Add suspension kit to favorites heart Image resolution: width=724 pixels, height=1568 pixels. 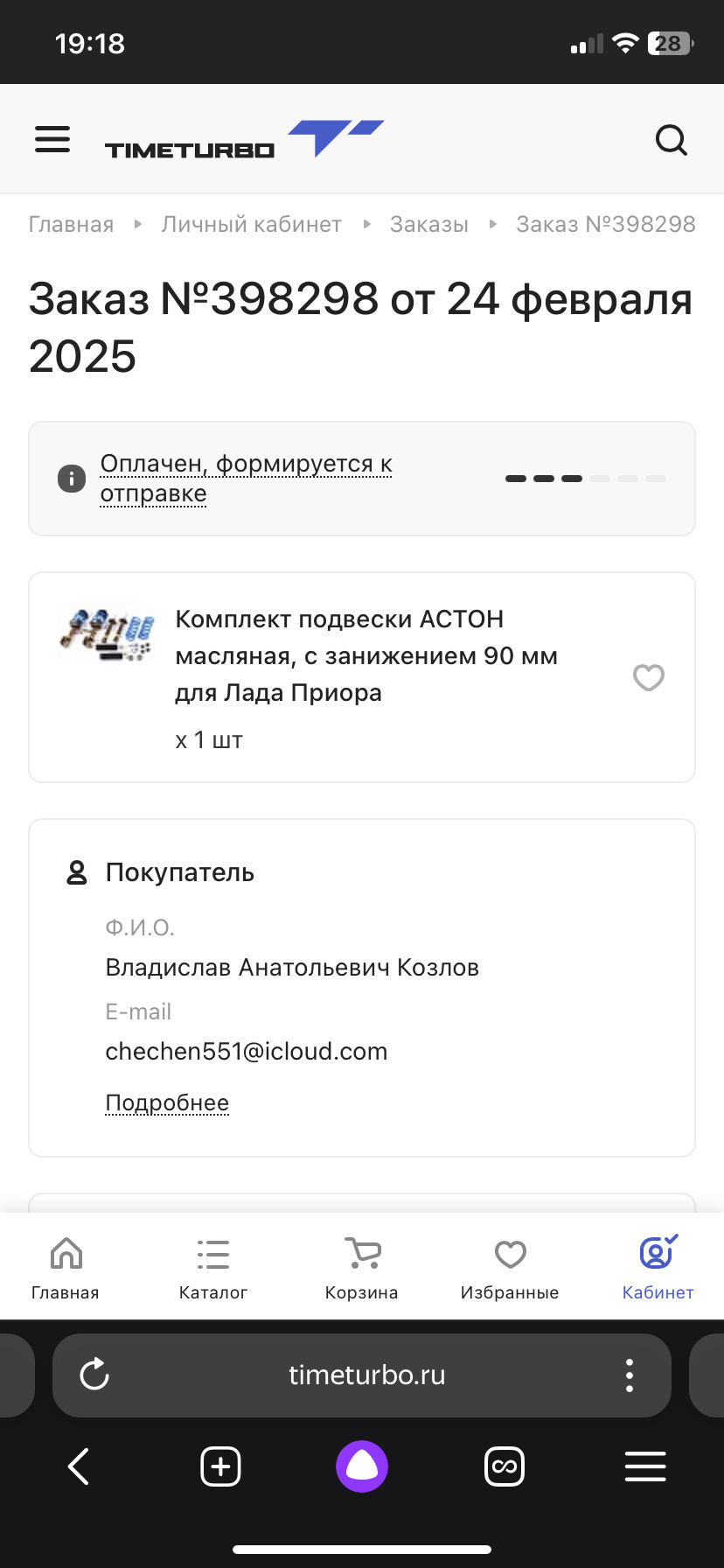[648, 677]
